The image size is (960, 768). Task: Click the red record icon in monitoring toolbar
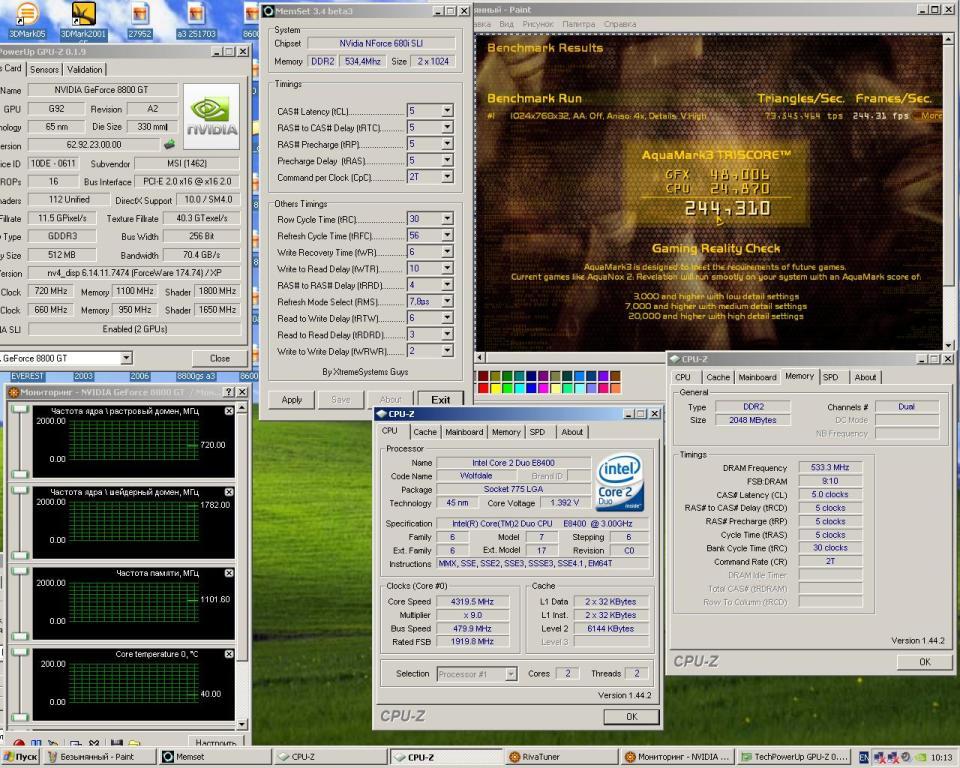(19, 743)
